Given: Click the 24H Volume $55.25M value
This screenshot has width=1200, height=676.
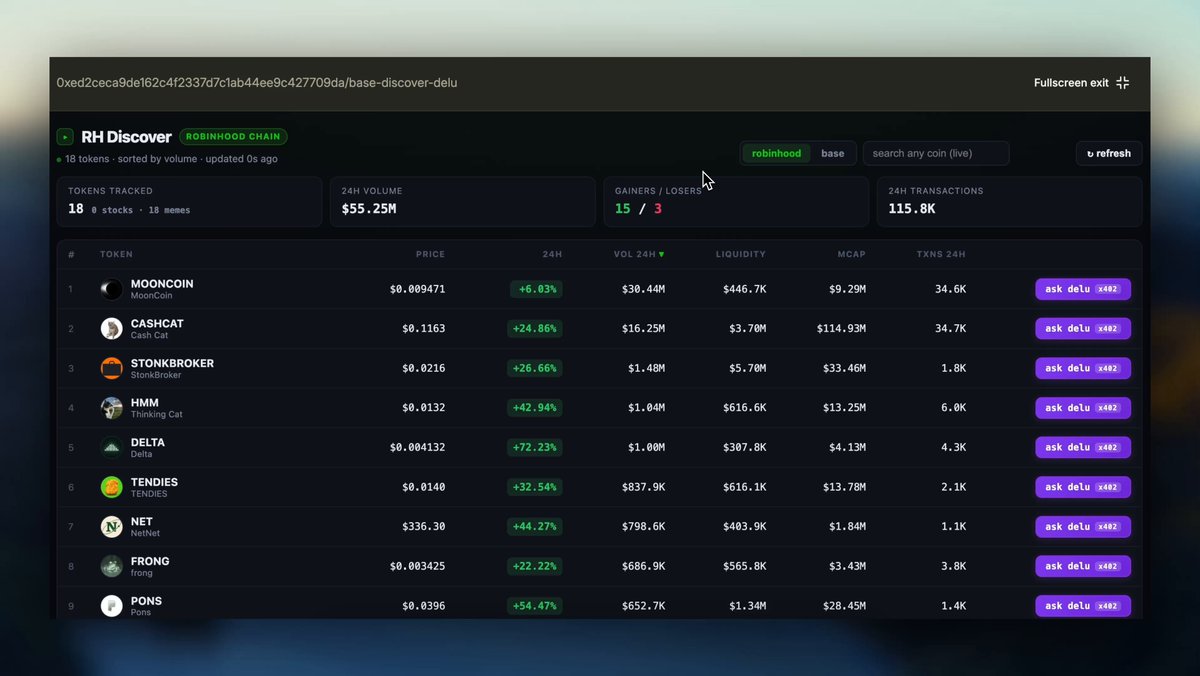Looking at the screenshot, I should coord(370,209).
